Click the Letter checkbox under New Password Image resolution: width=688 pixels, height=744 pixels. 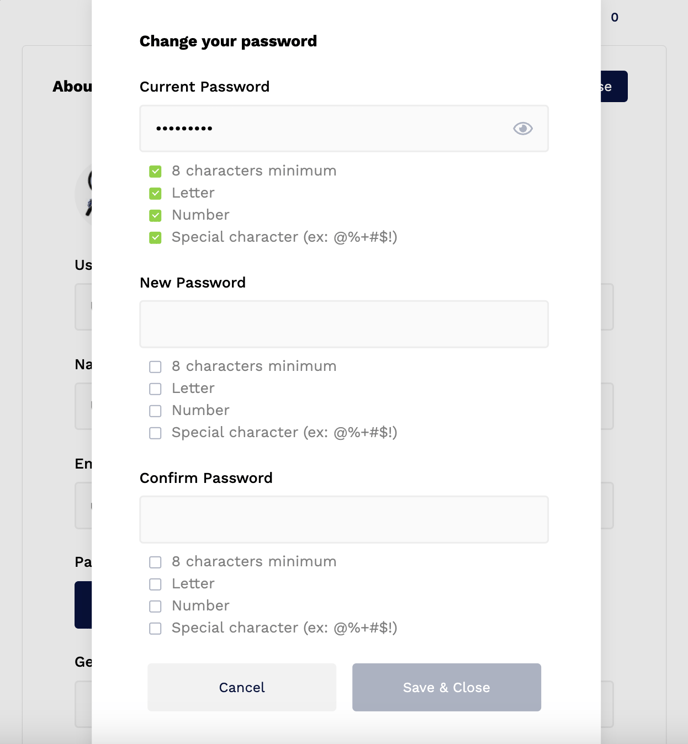click(155, 389)
